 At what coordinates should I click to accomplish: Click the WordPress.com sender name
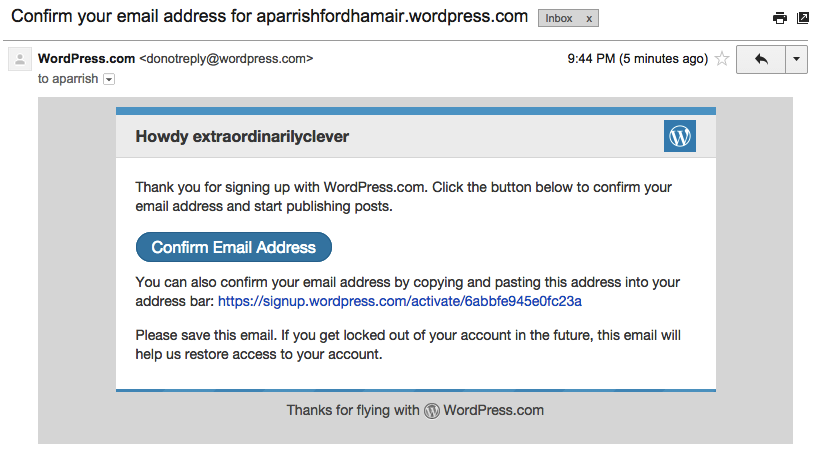[86, 58]
